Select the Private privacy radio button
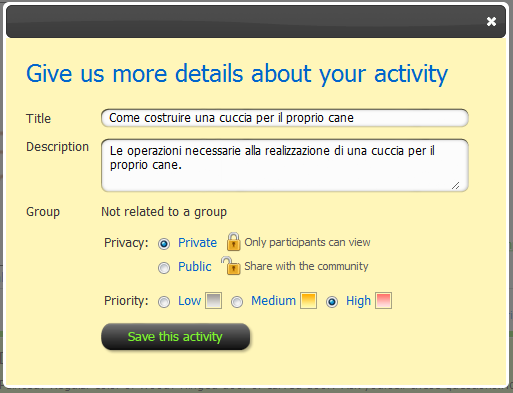Image resolution: width=513 pixels, height=393 pixels. [164, 244]
